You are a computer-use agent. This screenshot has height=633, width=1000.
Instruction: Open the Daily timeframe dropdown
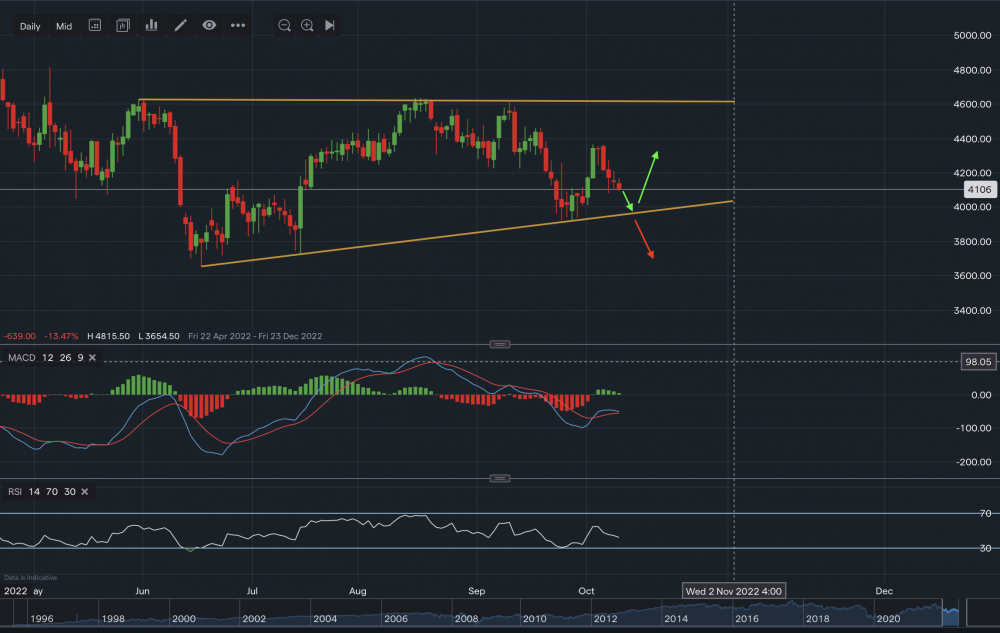30,26
